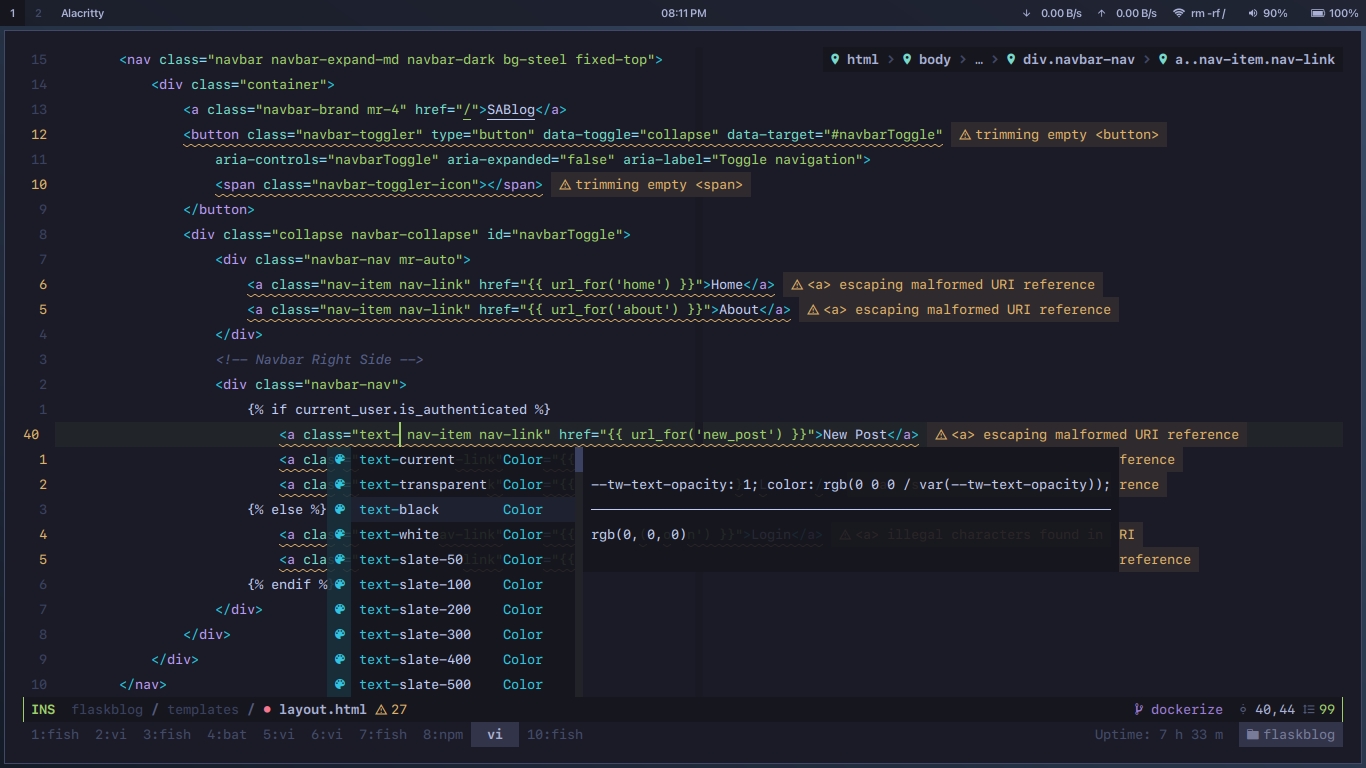Click Navbar Right Side comment line
Screen dimensions: 1366x768
319,359
